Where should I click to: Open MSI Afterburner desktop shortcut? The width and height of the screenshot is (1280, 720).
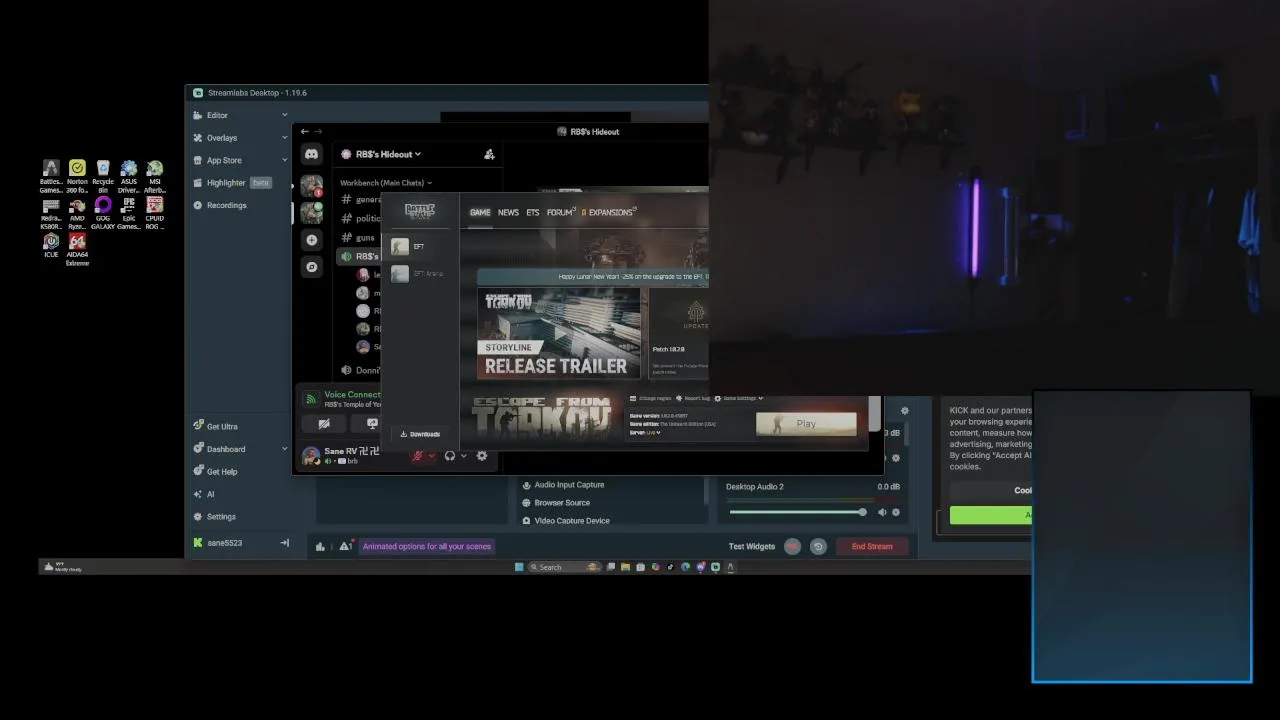155,176
